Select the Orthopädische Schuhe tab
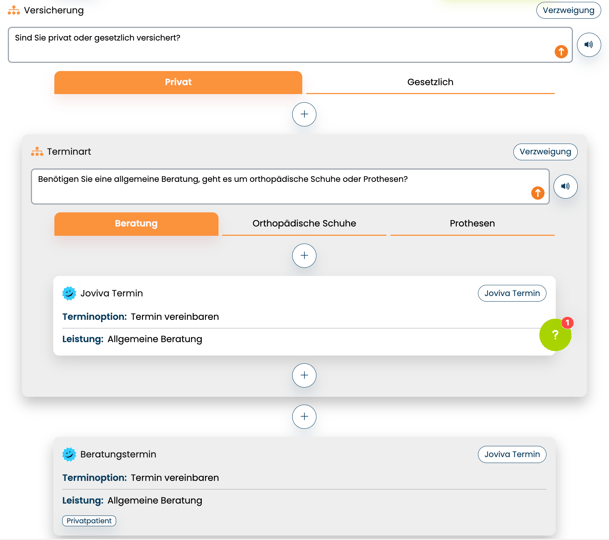The height and width of the screenshot is (540, 609). click(304, 223)
